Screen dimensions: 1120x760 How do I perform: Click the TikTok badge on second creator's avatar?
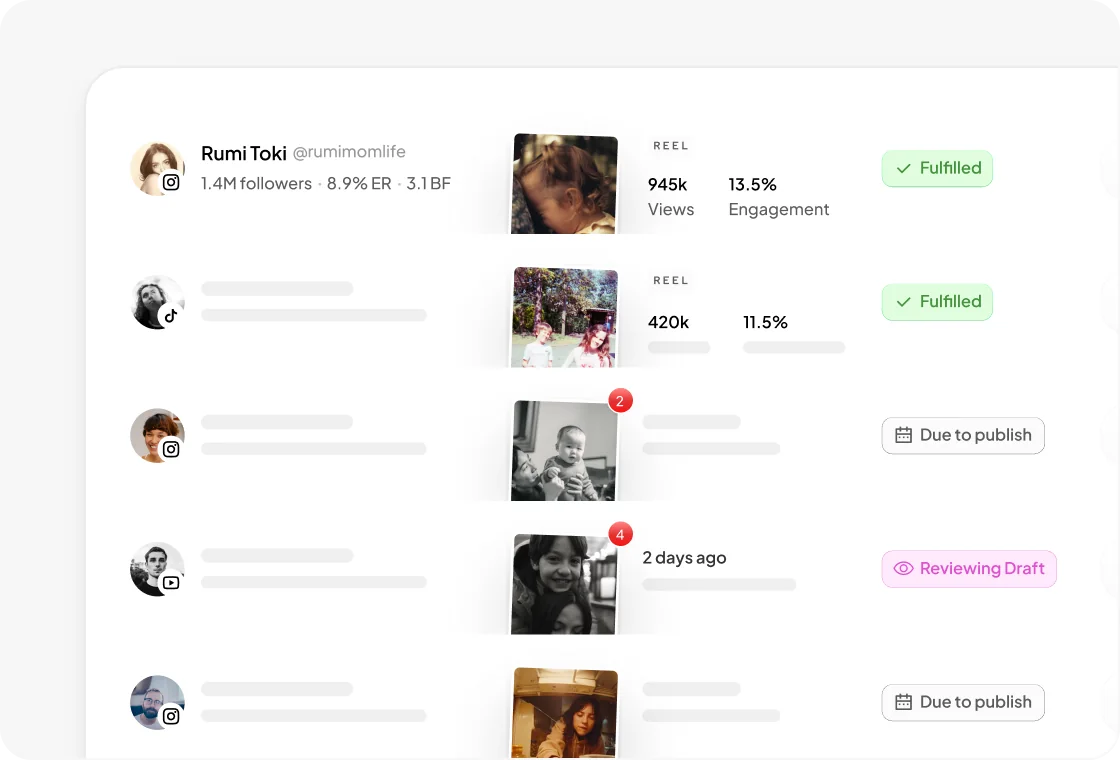pyautogui.click(x=171, y=316)
